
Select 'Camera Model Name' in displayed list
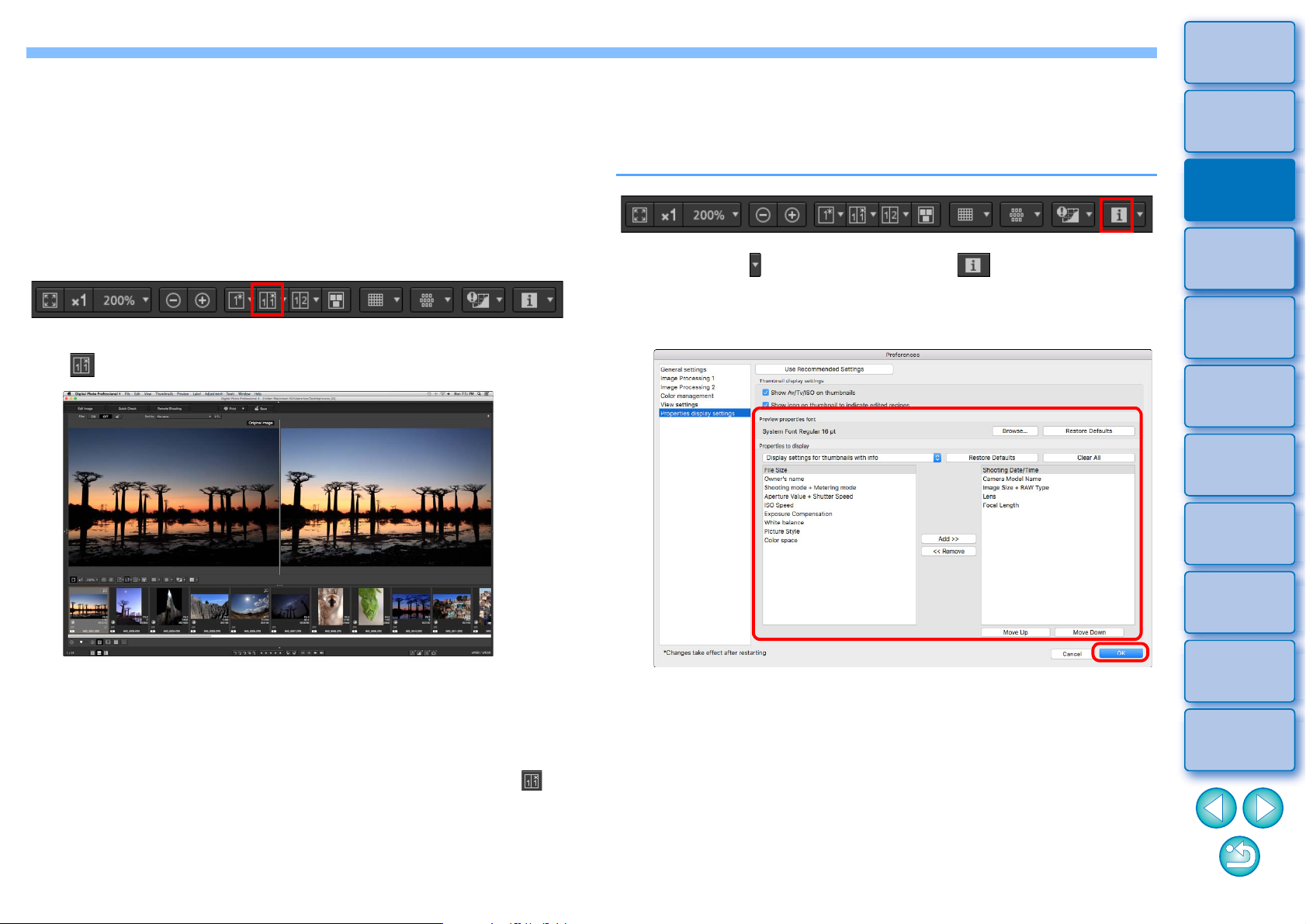(x=1012, y=479)
